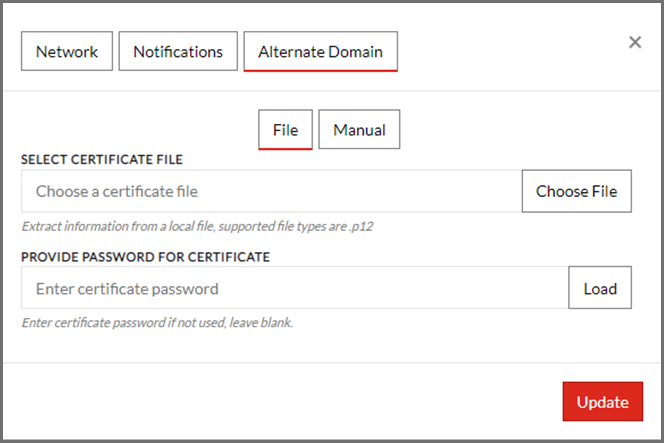Click the 'leave blank' password hint text

click(x=156, y=323)
